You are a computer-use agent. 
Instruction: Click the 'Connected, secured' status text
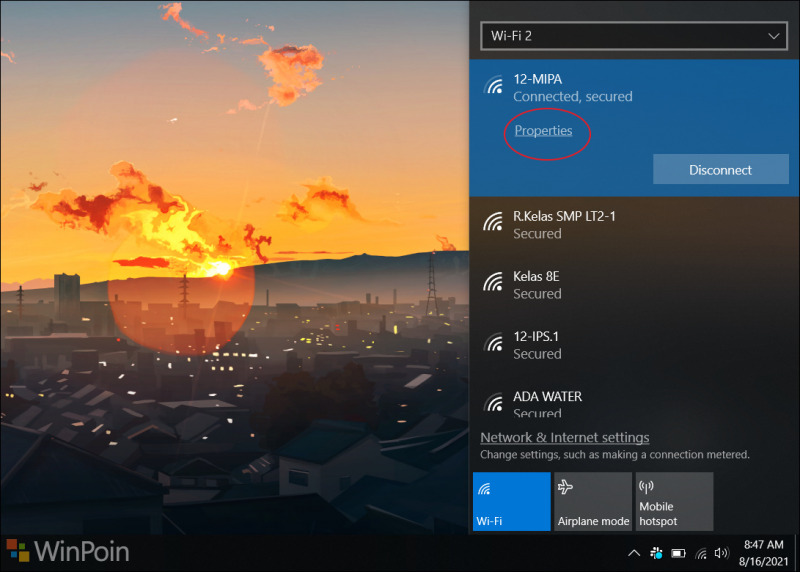572,96
